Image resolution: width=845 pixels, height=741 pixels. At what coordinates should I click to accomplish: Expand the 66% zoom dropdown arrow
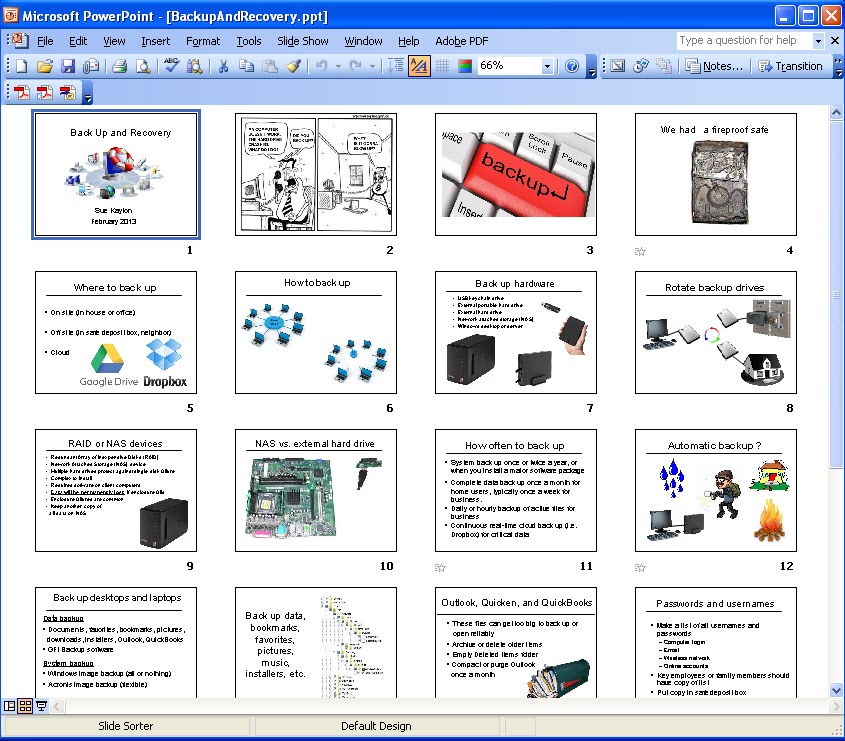[547, 66]
